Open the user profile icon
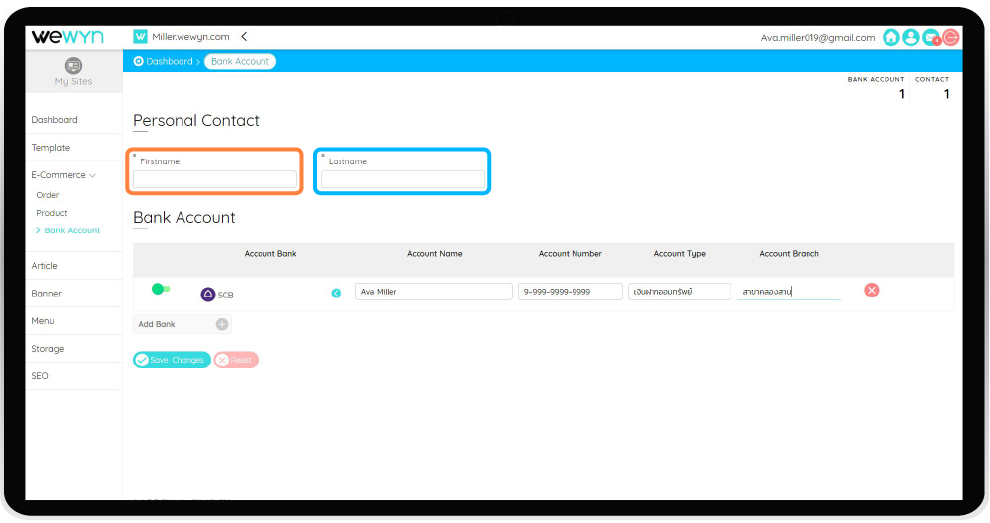This screenshot has width=990, height=523. (x=910, y=38)
